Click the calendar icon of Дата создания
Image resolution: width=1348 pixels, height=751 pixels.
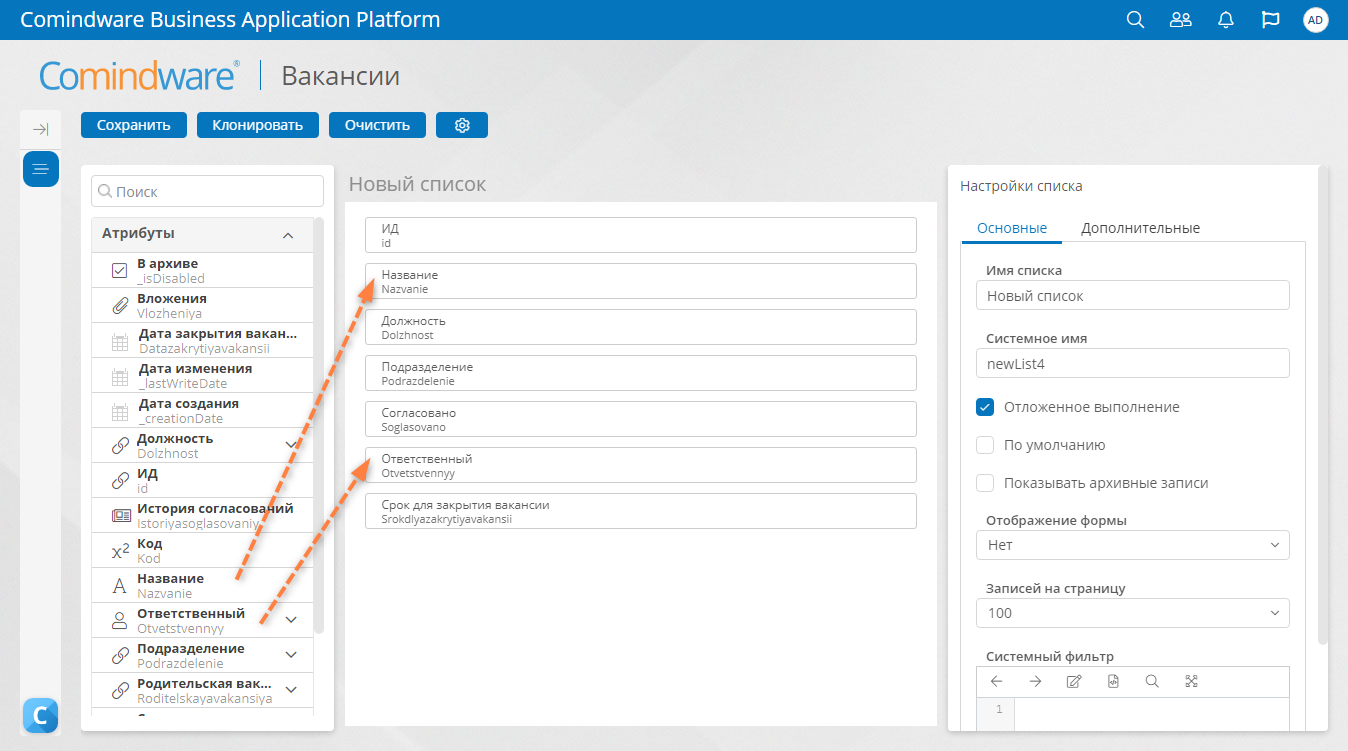(119, 412)
